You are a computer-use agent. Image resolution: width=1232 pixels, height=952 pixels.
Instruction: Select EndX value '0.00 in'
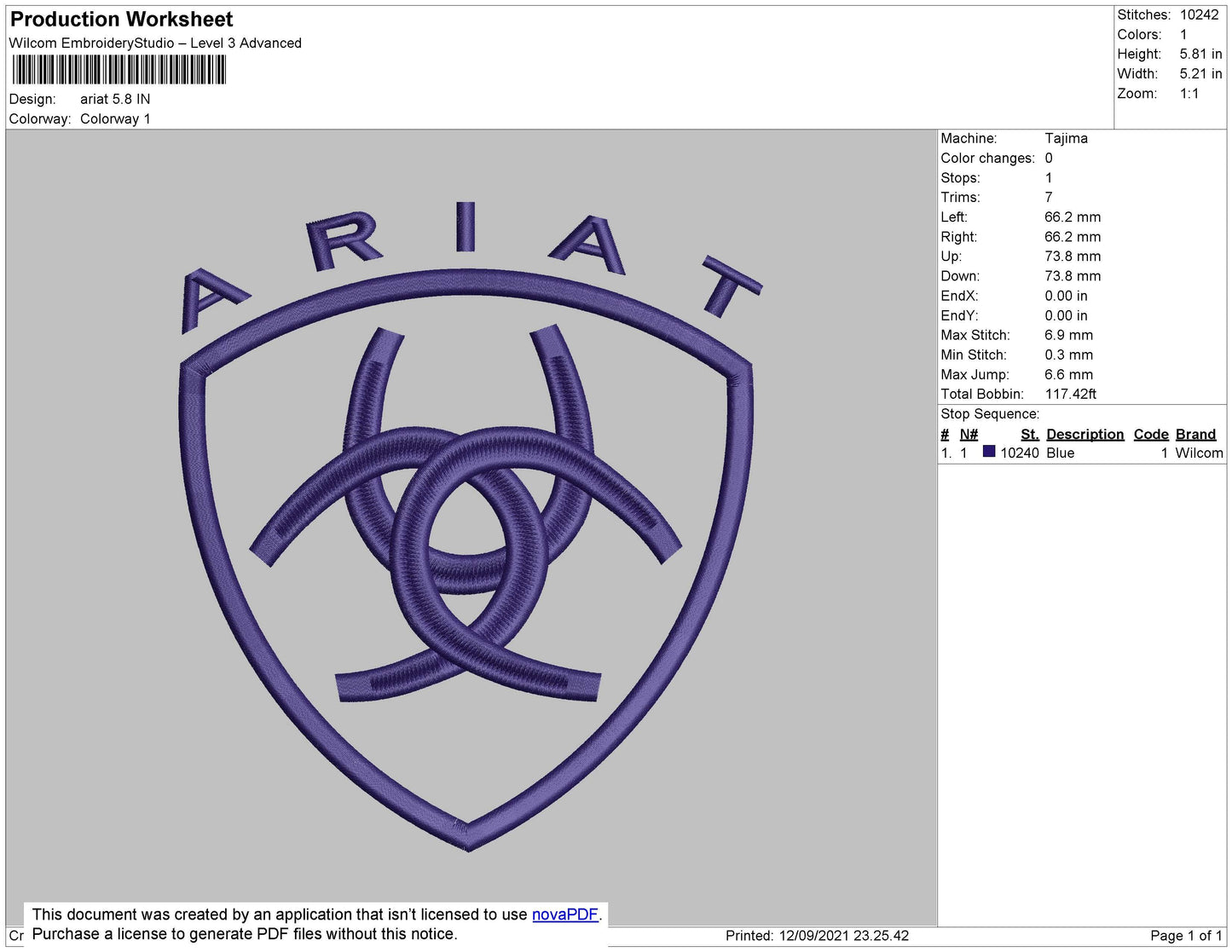click(1066, 296)
